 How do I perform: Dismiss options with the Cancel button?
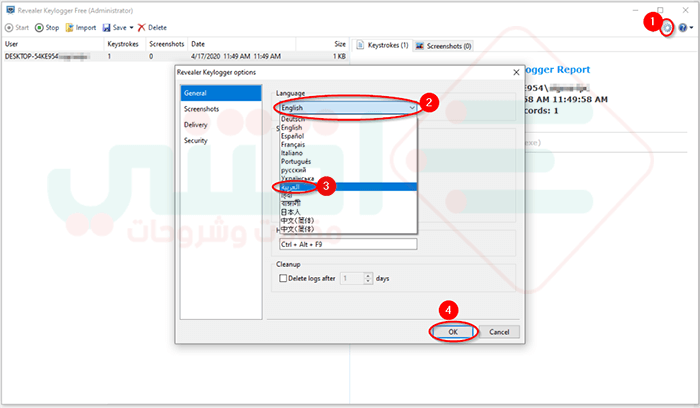(x=499, y=332)
